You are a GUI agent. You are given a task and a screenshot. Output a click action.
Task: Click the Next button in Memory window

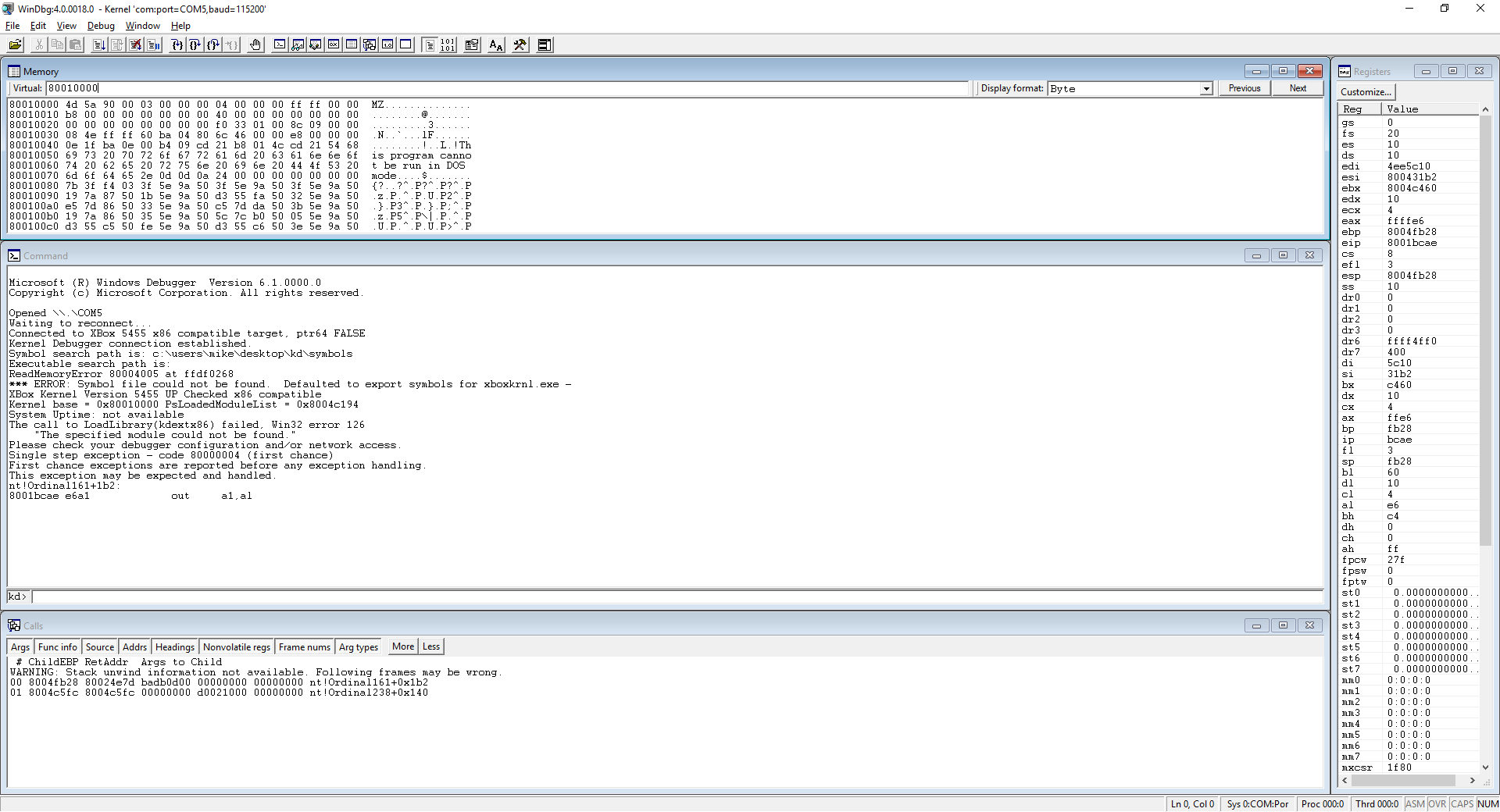(x=1298, y=88)
